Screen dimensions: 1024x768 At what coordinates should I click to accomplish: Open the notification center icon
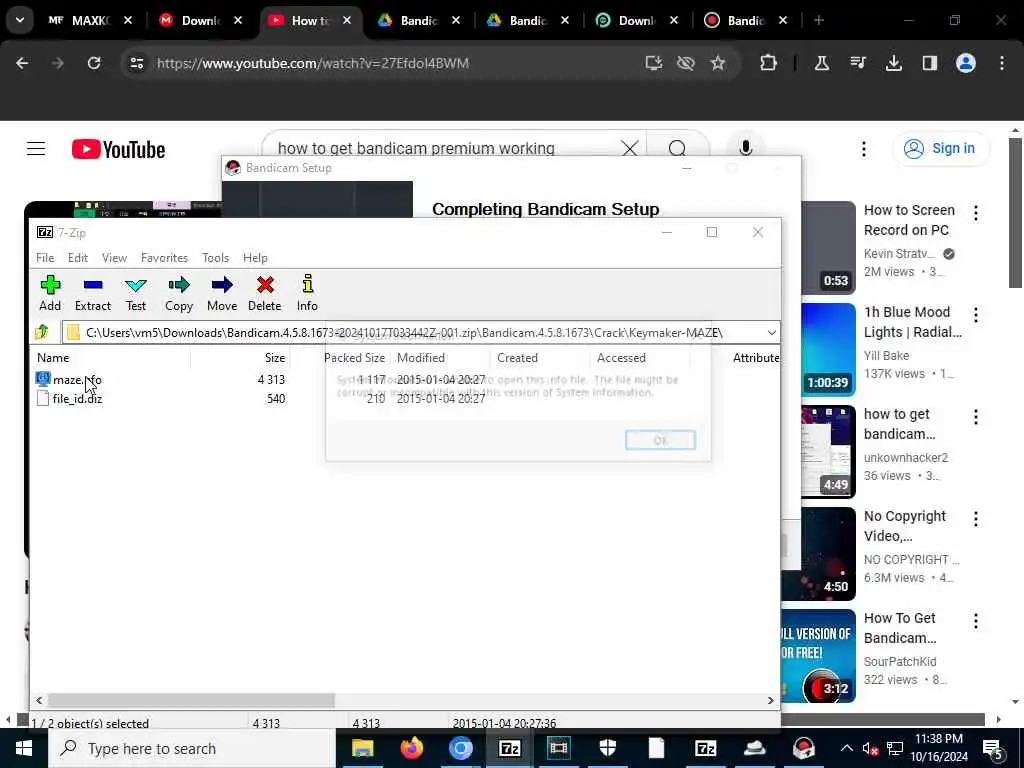[993, 748]
